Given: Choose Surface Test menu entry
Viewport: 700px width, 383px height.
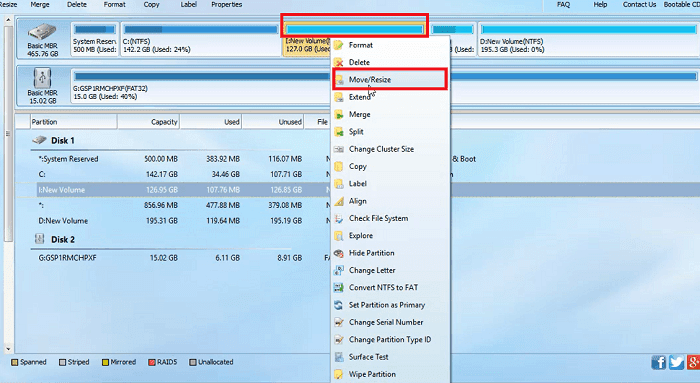Looking at the screenshot, I should coord(369,357).
